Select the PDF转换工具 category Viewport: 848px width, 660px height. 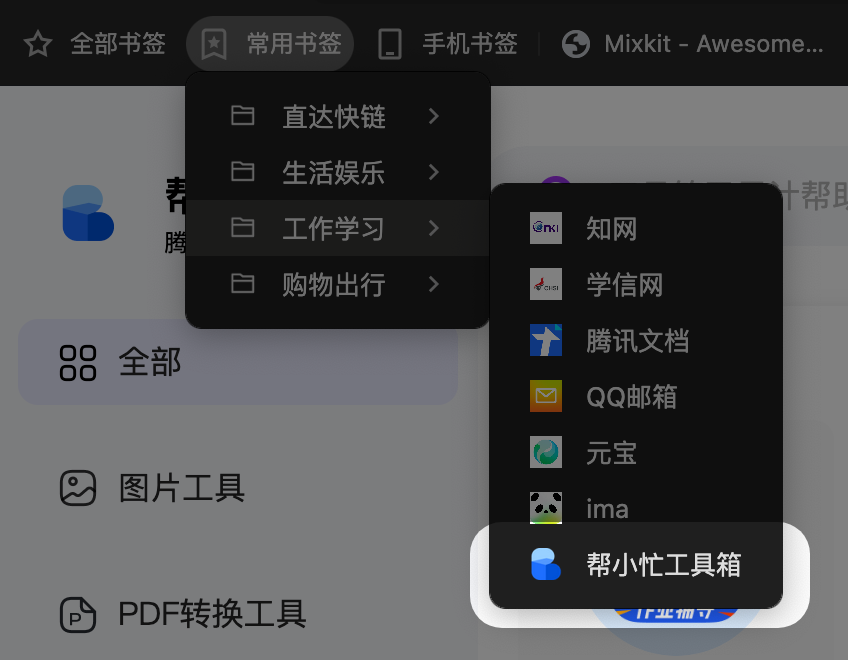[x=212, y=614]
